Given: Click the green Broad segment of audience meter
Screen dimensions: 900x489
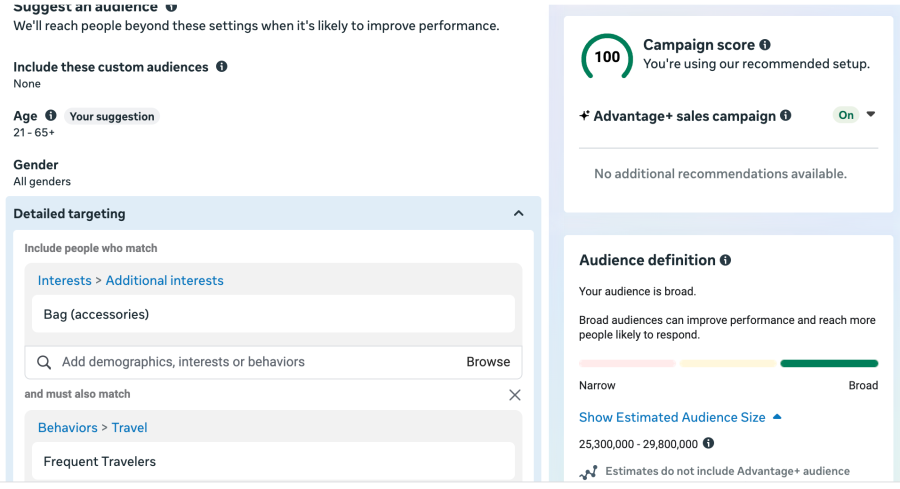Looking at the screenshot, I should [829, 364].
